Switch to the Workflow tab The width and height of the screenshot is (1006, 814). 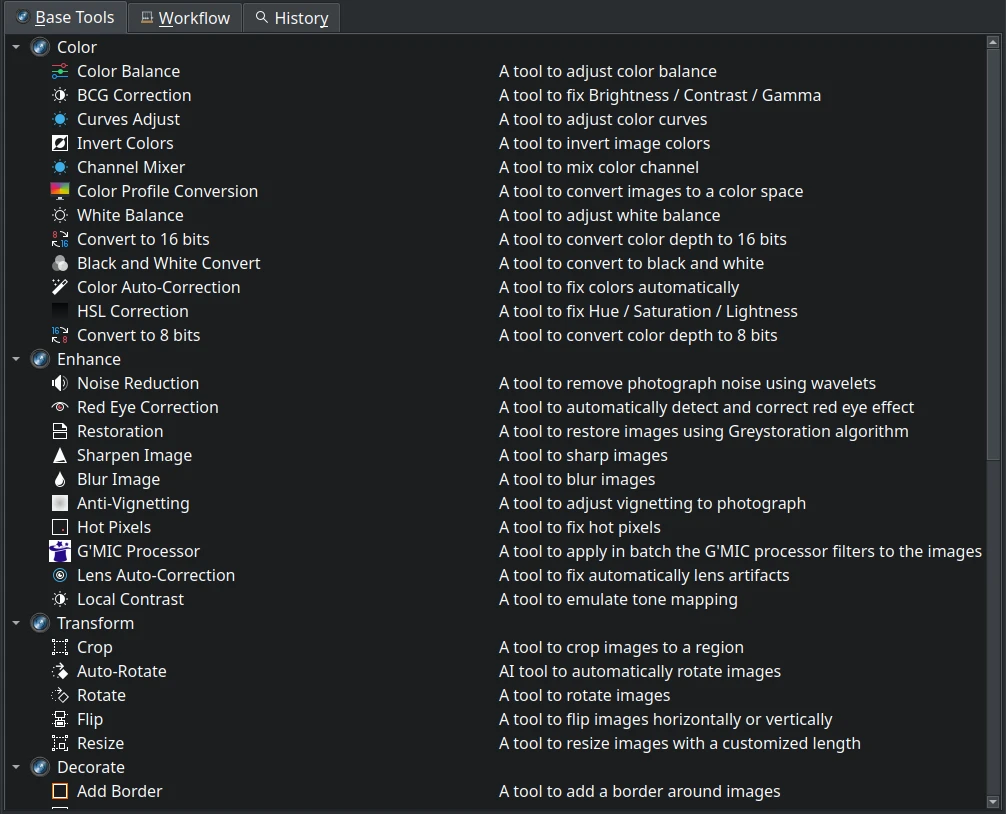[x=185, y=18]
